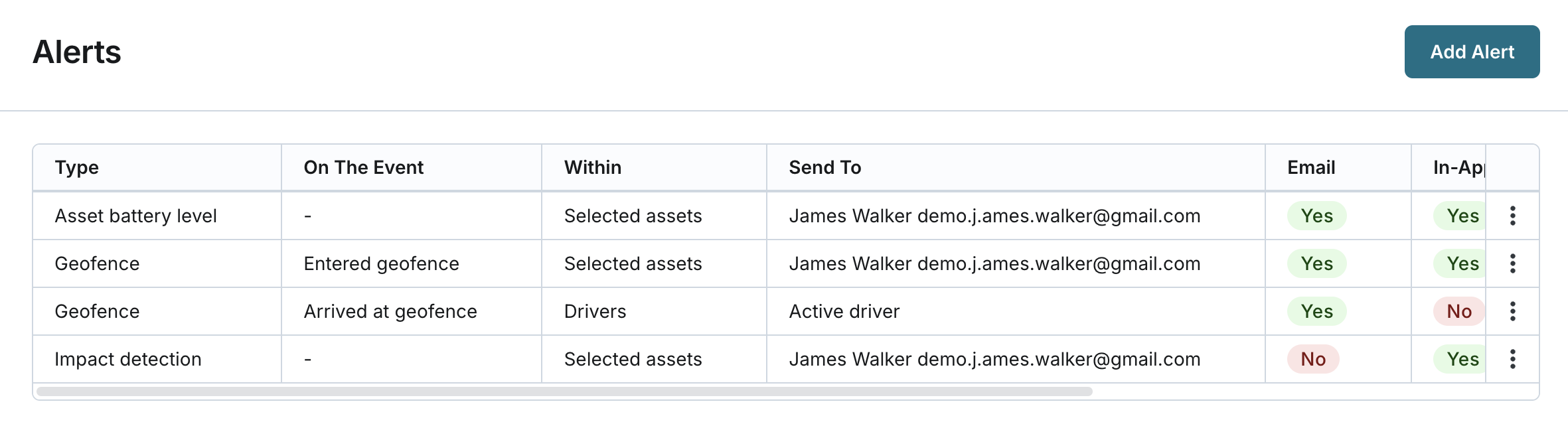Viewport: 1568px width, 426px height.
Task: Open options menu for Asset battery level row
Action: 1512,216
